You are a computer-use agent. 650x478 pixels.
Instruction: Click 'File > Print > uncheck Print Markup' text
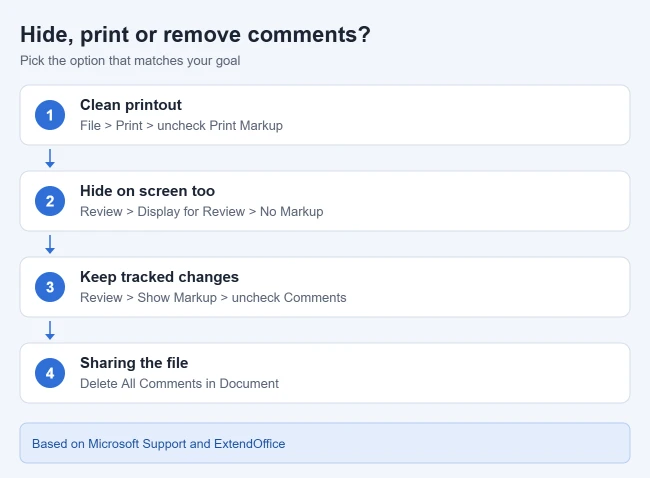(182, 126)
